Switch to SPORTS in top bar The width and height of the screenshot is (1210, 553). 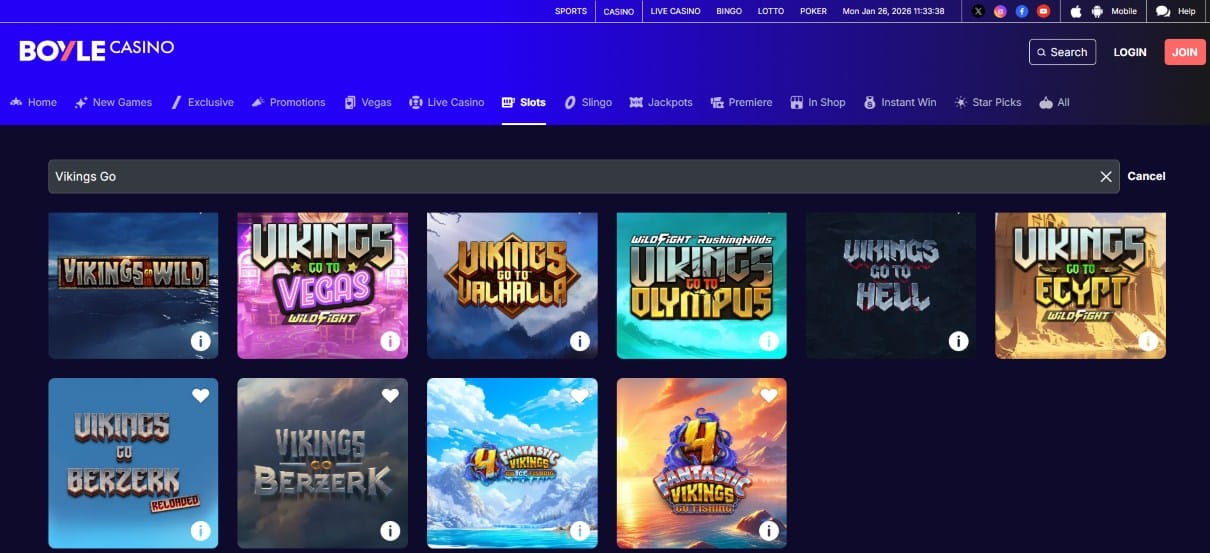point(571,11)
